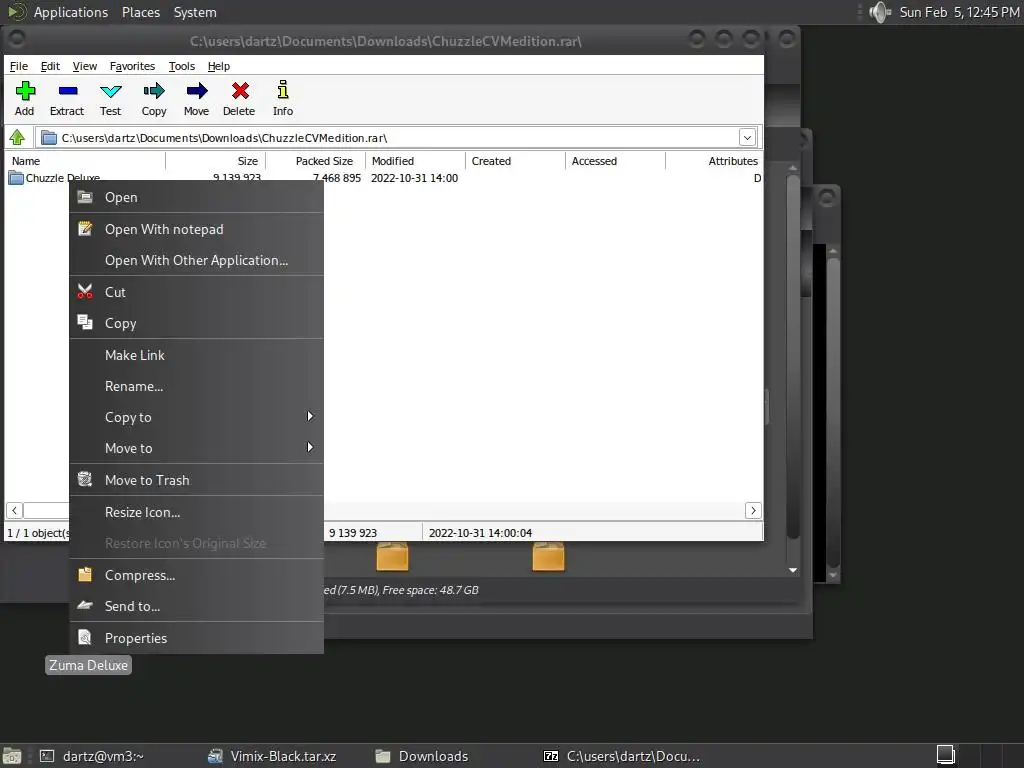Open the Edit menu

click(50, 66)
